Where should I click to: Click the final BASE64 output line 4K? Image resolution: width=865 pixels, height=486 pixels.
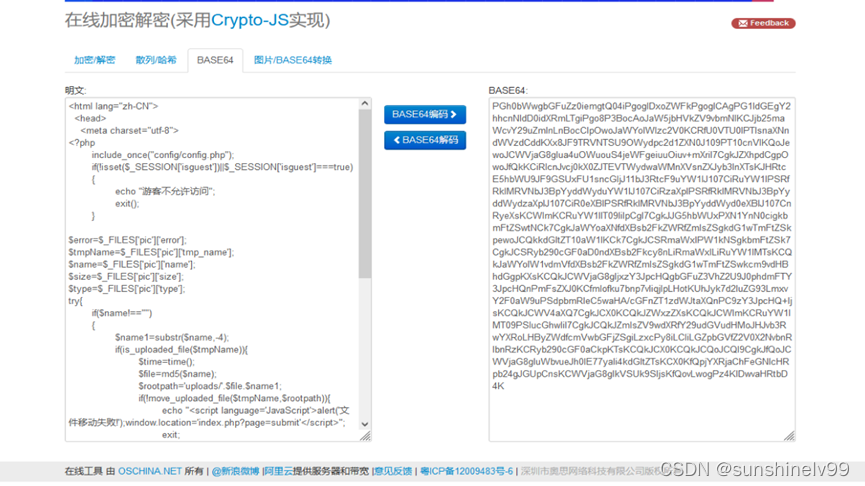[x=498, y=386]
